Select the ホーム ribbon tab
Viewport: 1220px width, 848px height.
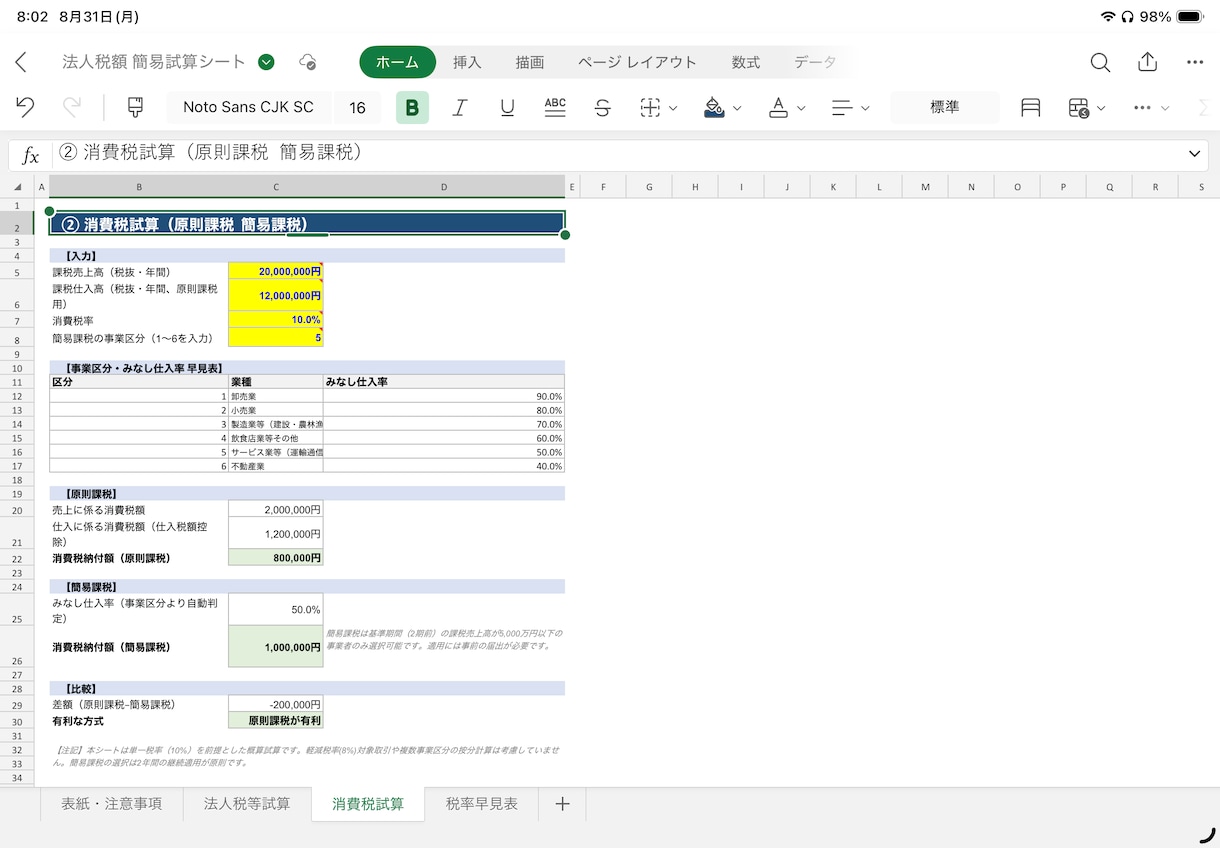[398, 62]
